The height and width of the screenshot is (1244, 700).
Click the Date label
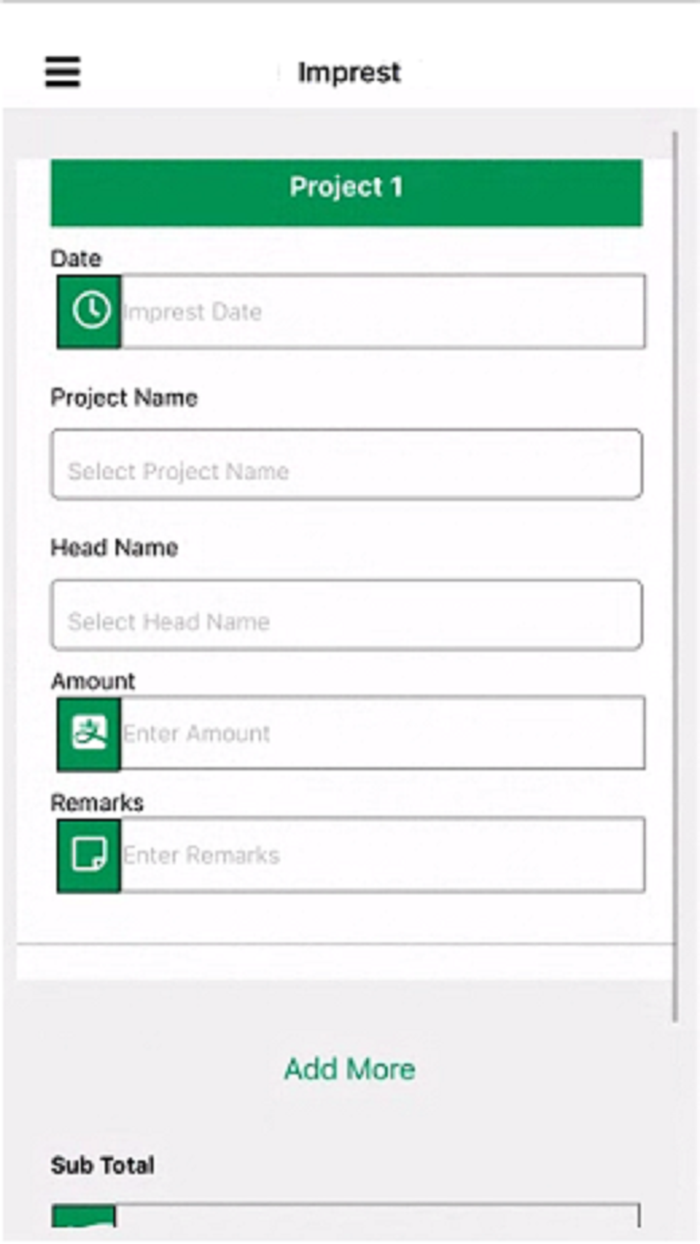click(x=76, y=258)
